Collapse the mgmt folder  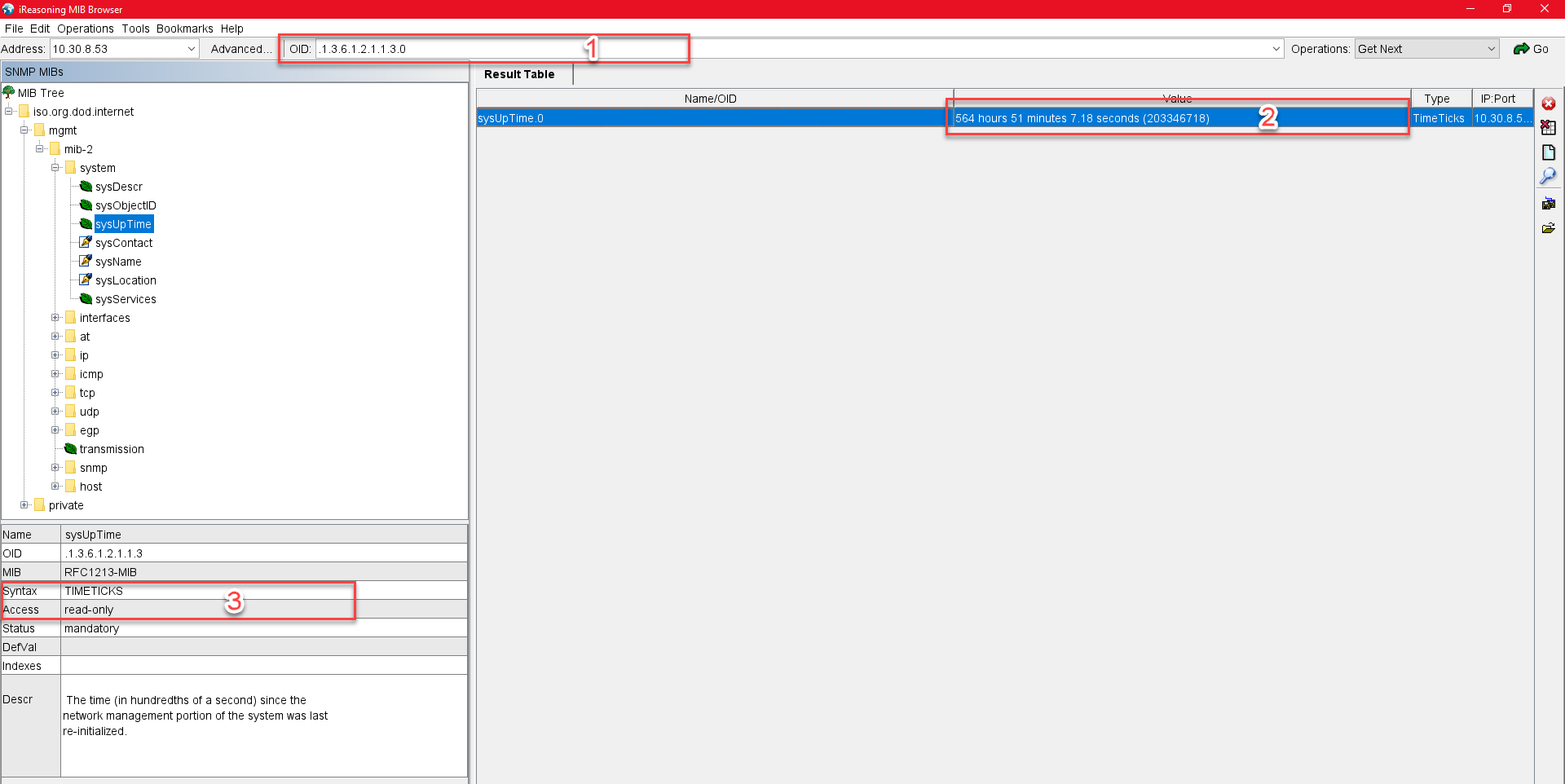24,130
